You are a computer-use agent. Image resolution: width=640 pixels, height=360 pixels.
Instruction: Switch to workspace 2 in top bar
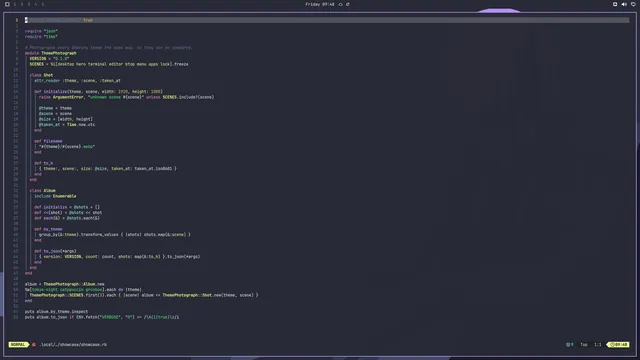click(x=22, y=4)
